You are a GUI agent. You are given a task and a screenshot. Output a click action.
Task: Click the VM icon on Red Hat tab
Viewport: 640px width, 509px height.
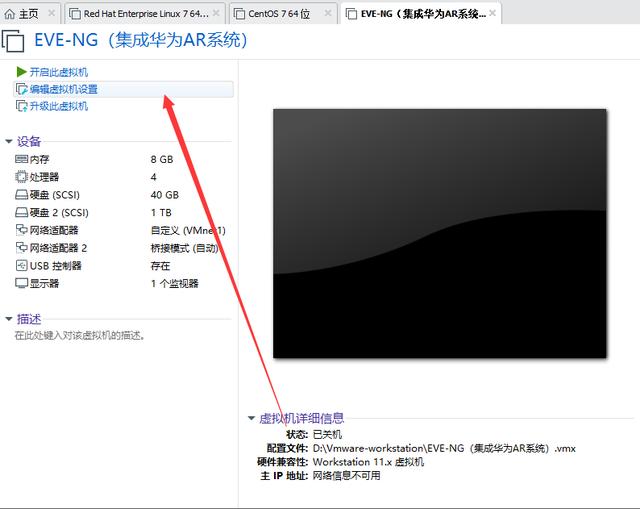[x=75, y=14]
